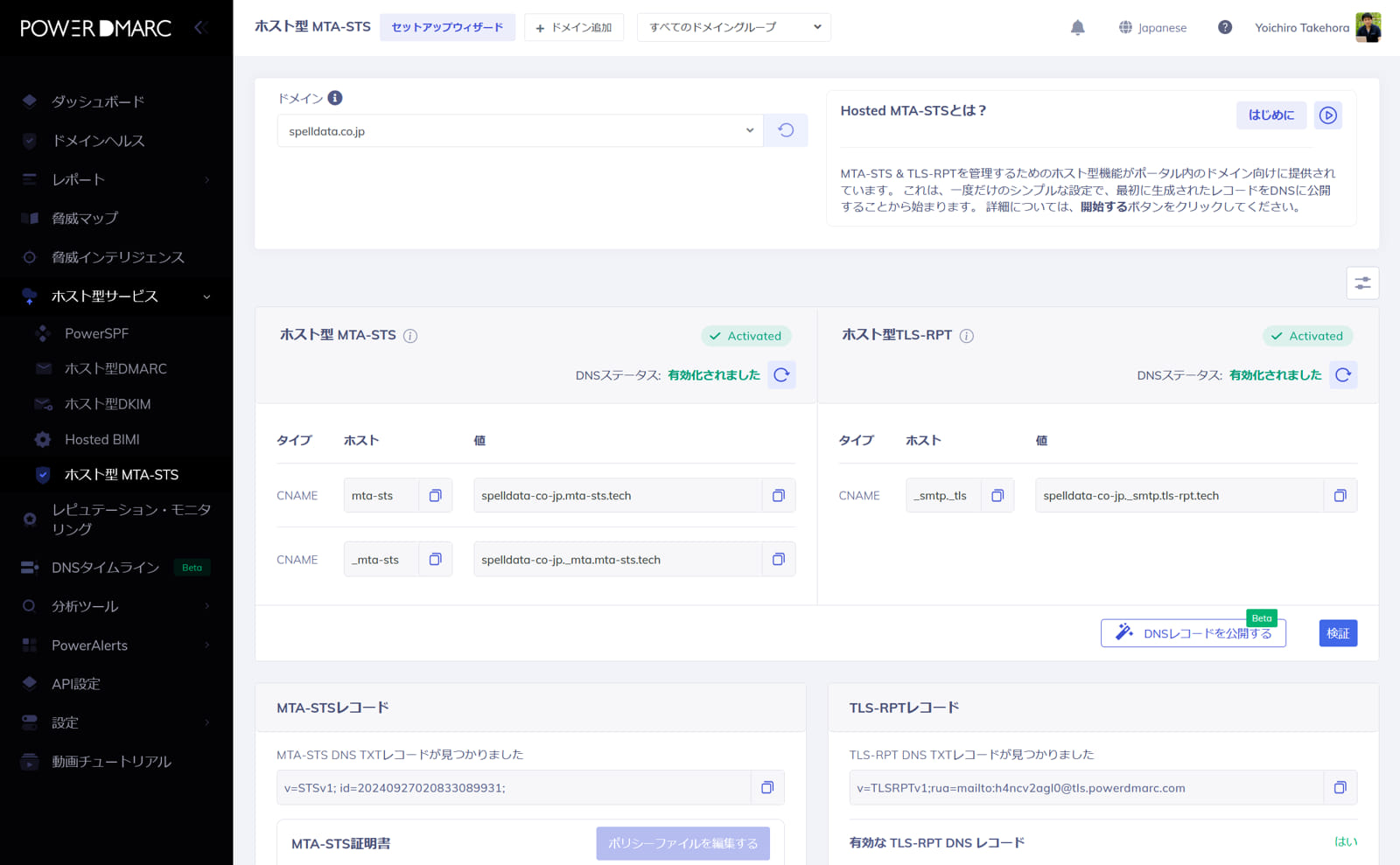1400x865 pixels.
Task: Expand the 設定 sidebar menu
Action: click(116, 722)
